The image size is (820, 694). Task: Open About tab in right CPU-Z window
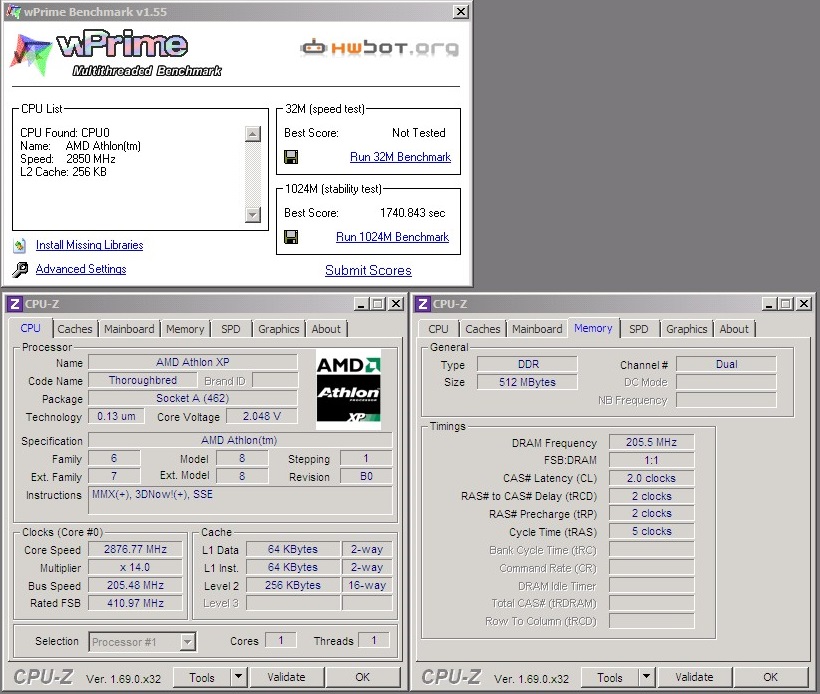coord(734,329)
